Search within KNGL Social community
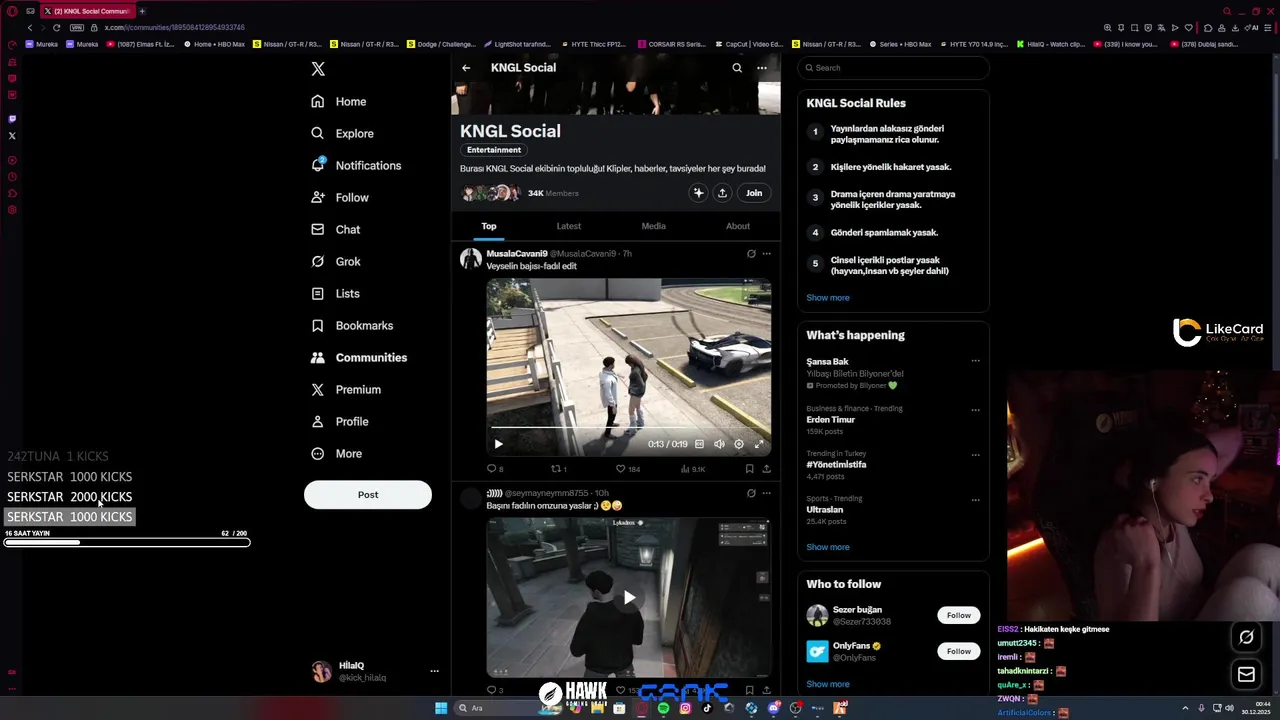 point(737,68)
